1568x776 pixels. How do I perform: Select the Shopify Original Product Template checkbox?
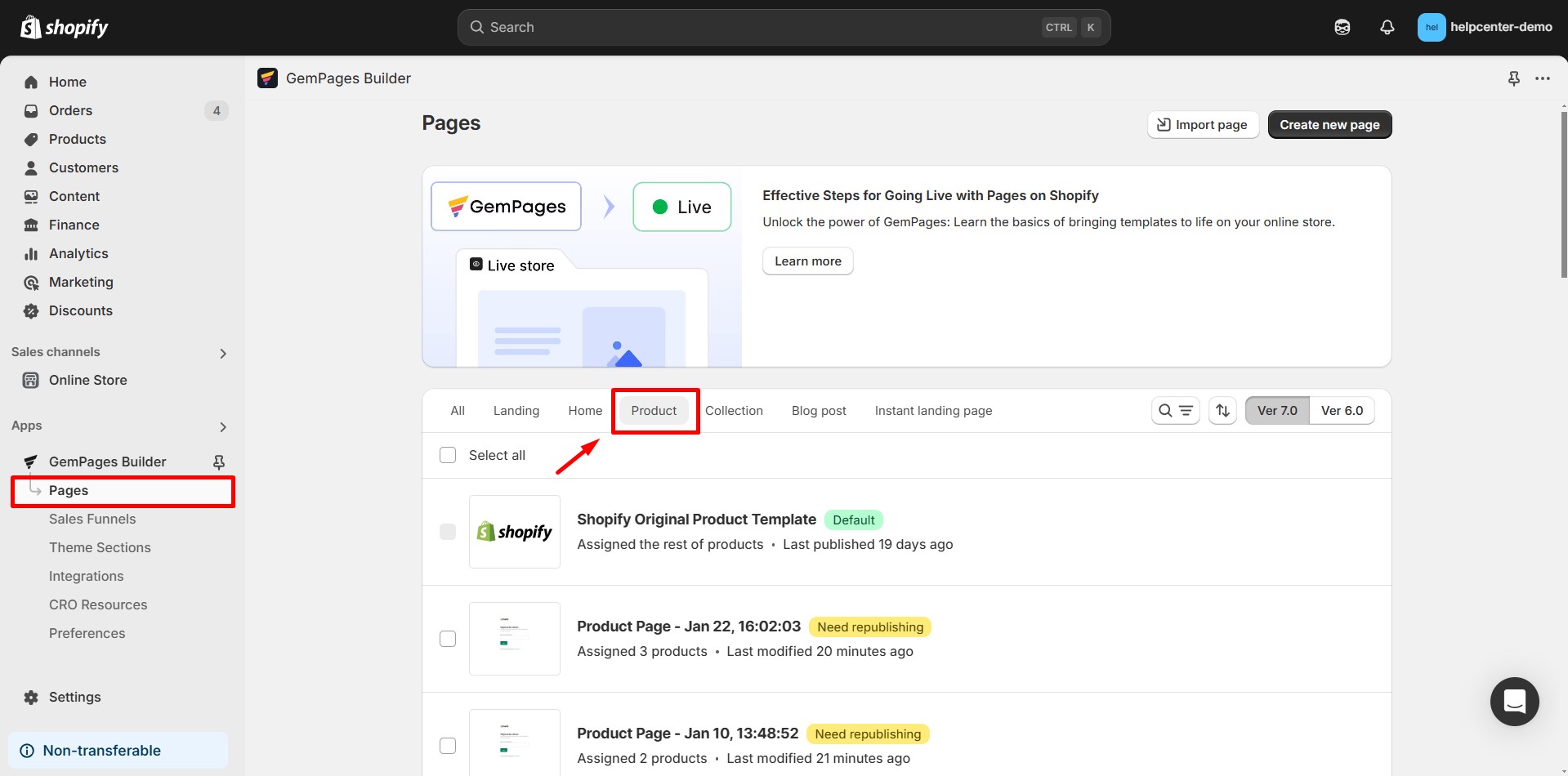[x=448, y=531]
